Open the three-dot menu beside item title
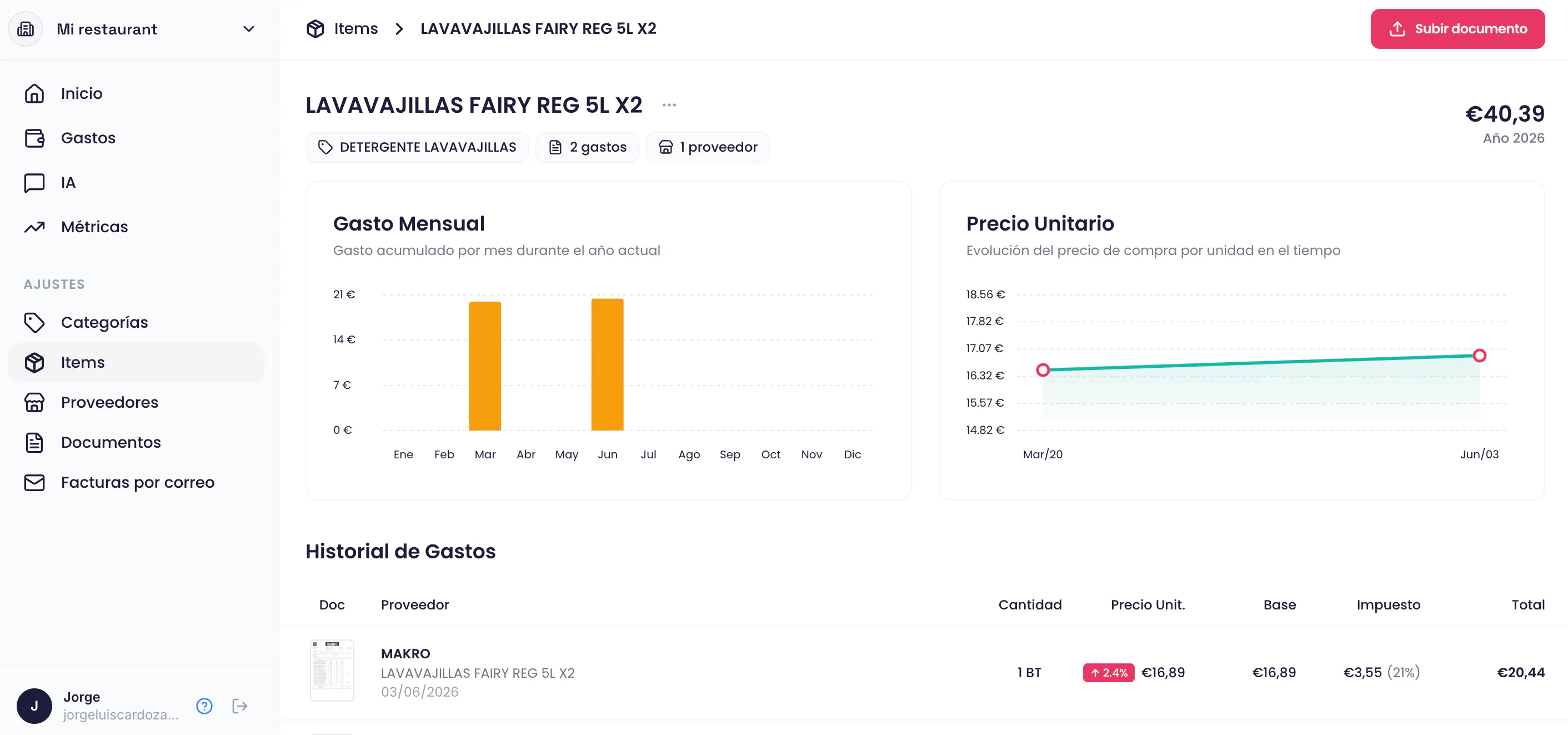Screen dimensions: 1568x735 [669, 105]
